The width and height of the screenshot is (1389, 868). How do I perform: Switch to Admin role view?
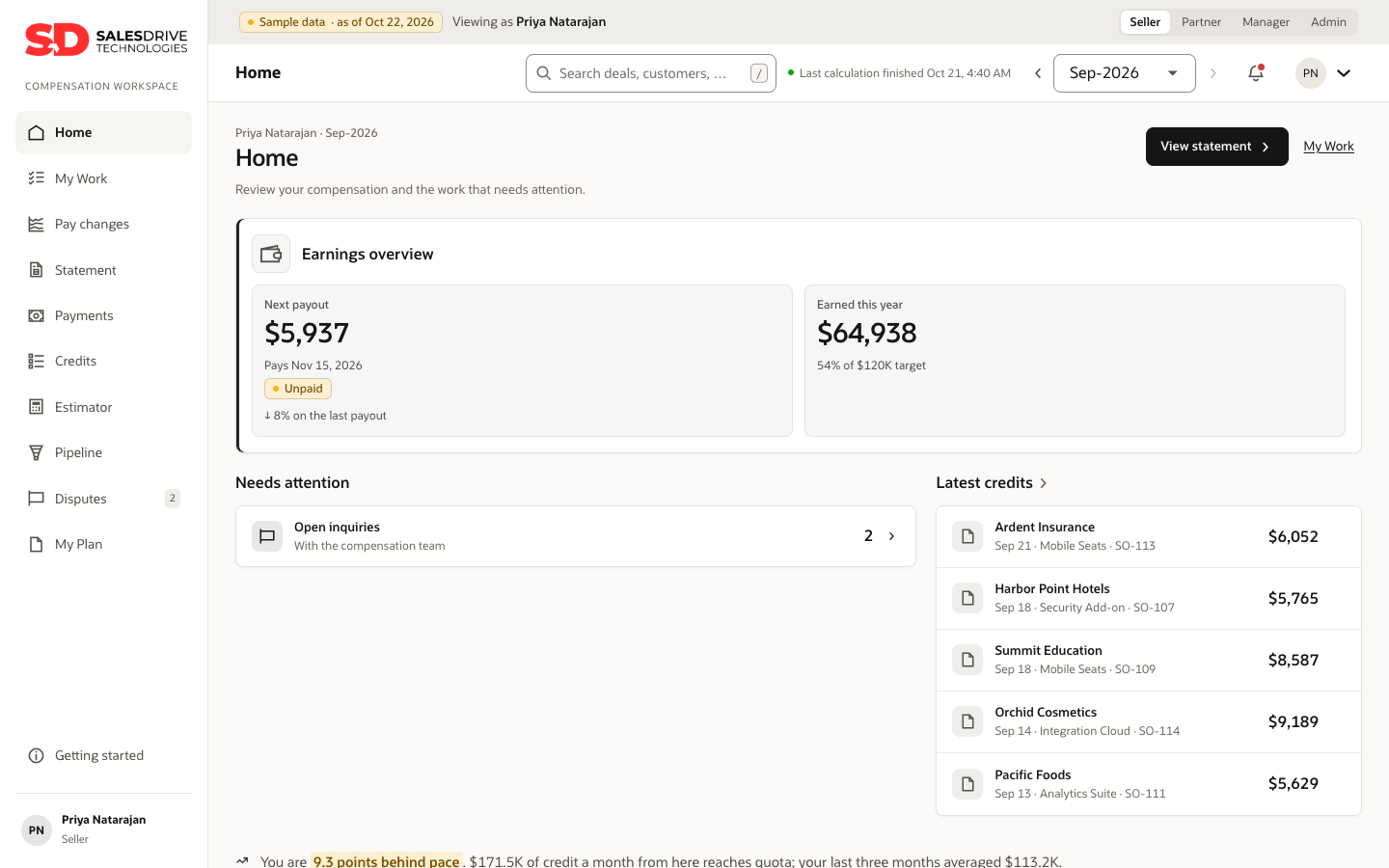pyautogui.click(x=1328, y=22)
